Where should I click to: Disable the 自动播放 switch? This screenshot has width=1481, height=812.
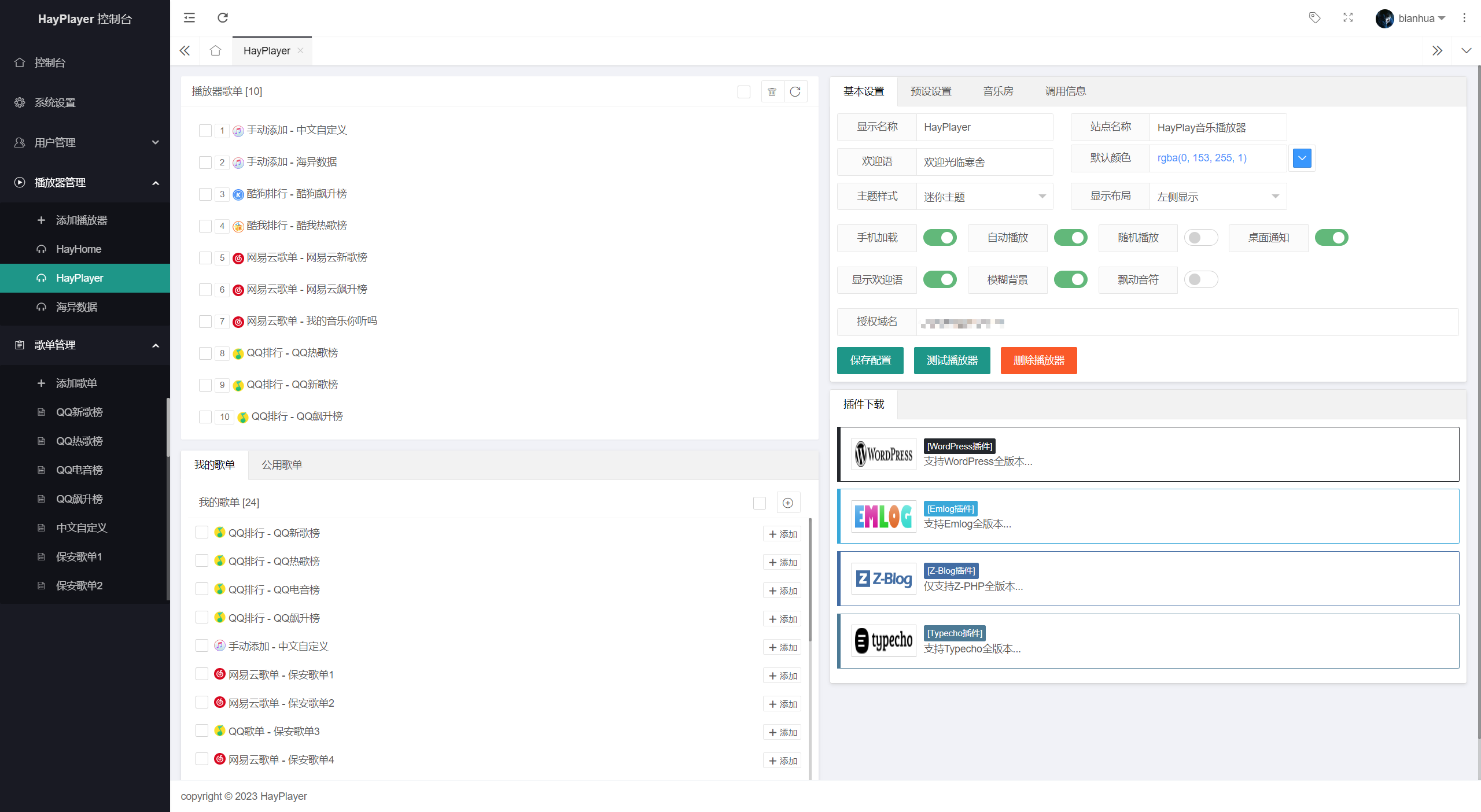click(1070, 238)
